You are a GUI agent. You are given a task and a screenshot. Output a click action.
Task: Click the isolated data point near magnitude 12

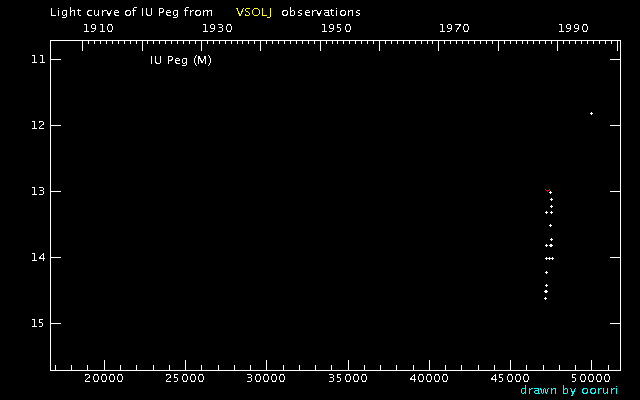pos(591,113)
